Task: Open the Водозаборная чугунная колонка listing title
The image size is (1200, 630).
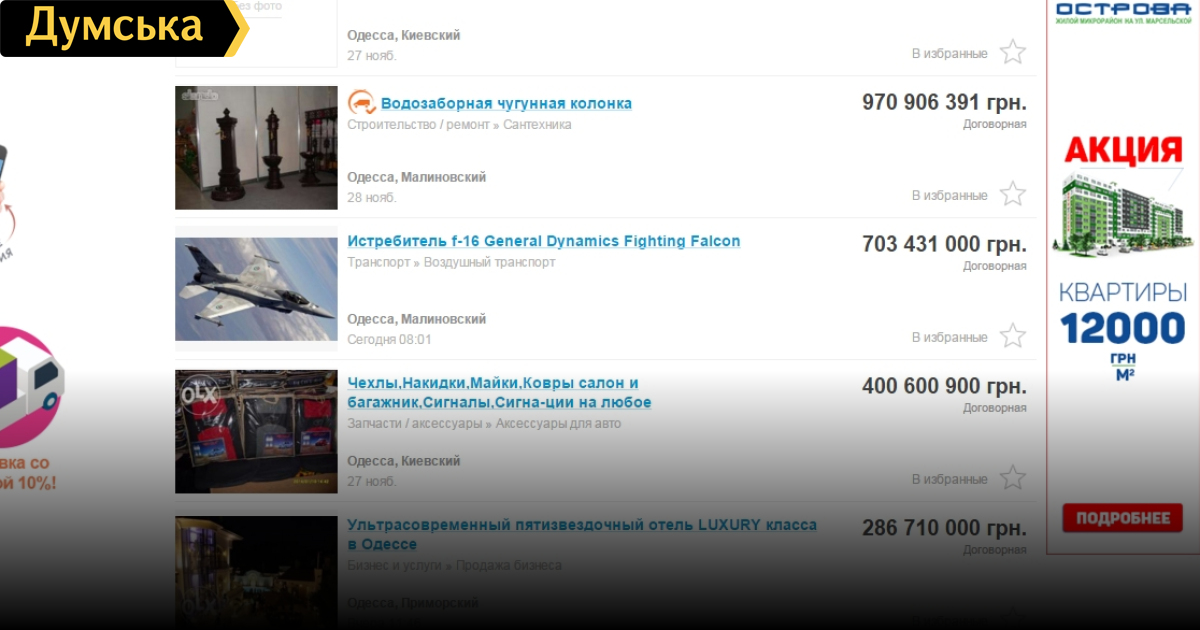Action: 506,104
